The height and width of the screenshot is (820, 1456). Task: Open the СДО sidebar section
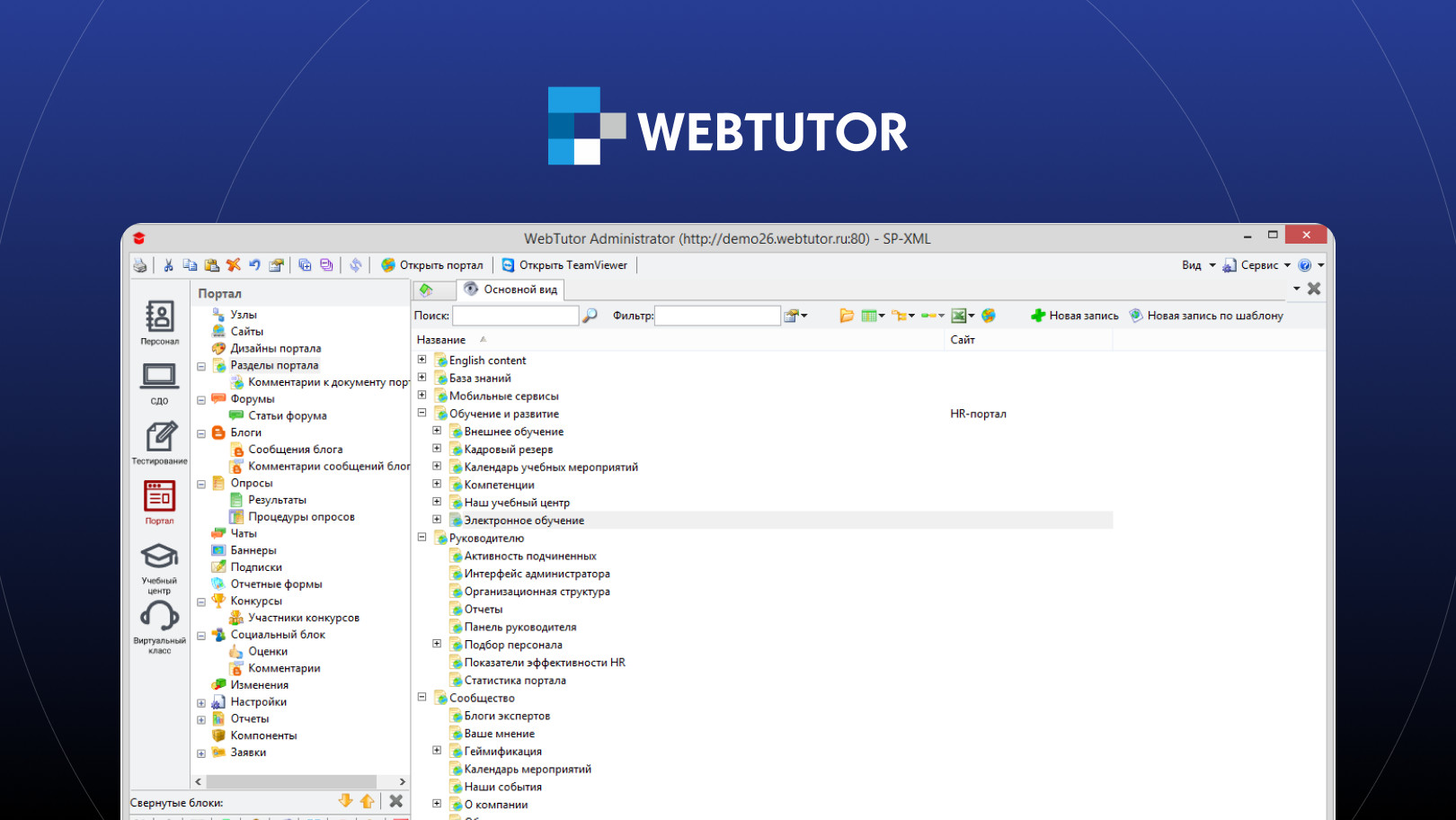pos(159,383)
